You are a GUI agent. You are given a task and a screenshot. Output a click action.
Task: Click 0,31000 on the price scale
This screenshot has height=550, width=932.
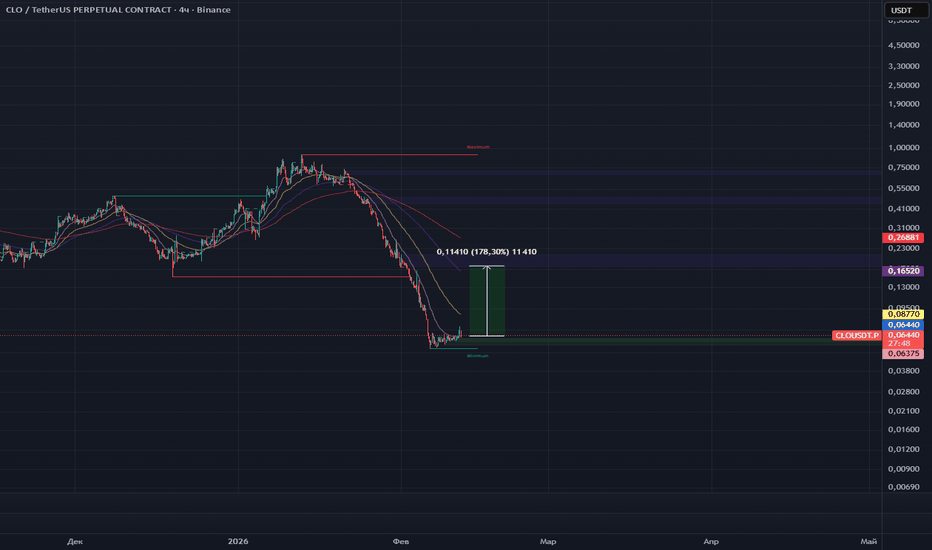tap(903, 228)
